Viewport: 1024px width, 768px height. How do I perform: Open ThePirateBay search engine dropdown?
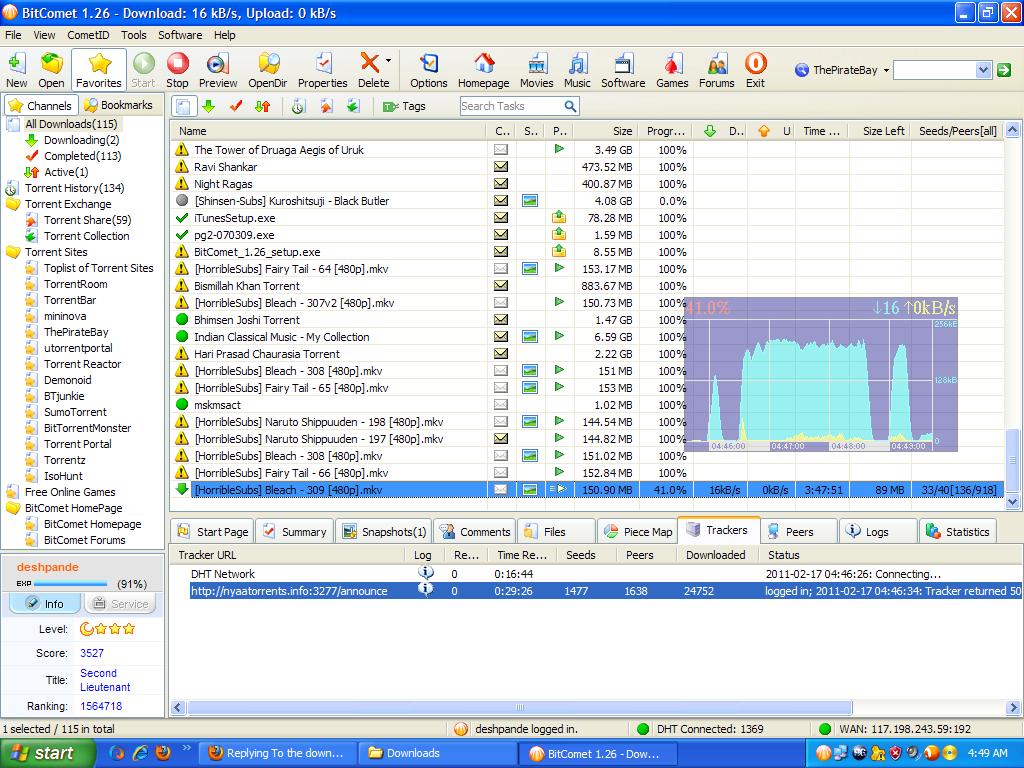point(886,70)
